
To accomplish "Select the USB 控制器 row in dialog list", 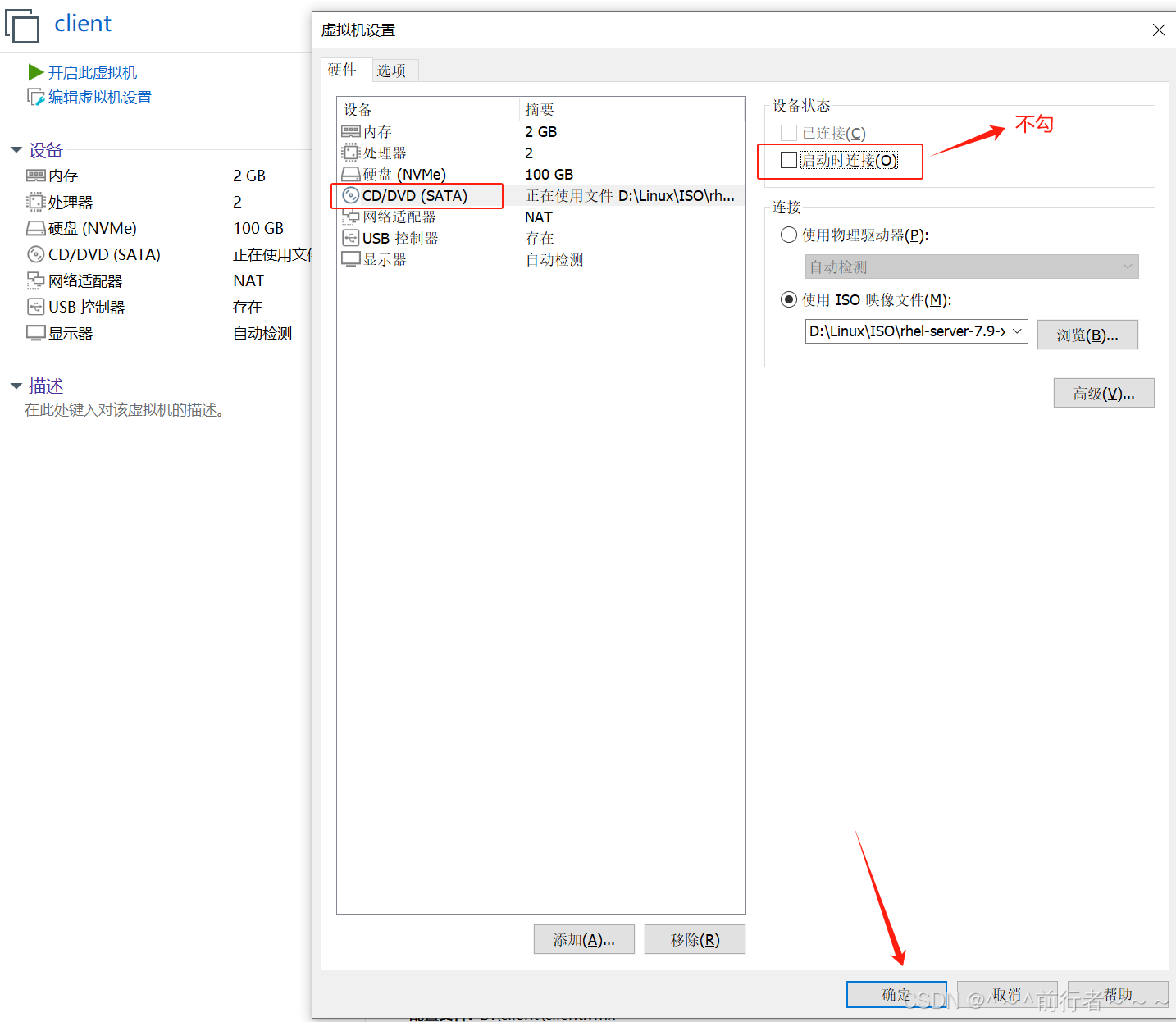I will click(541, 238).
